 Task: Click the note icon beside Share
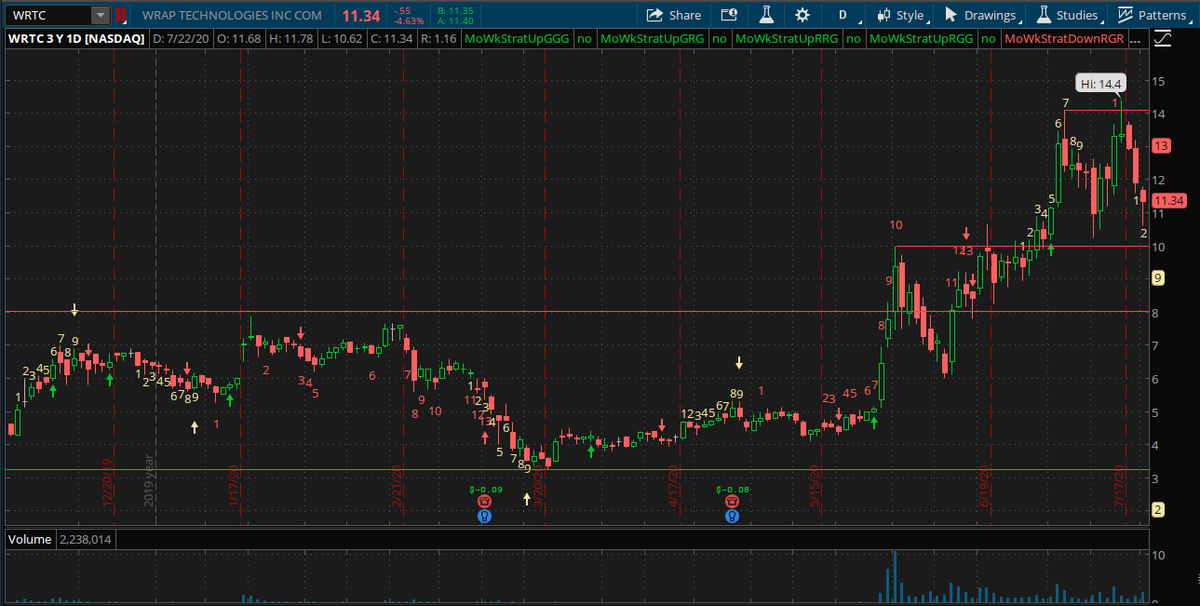[x=728, y=15]
